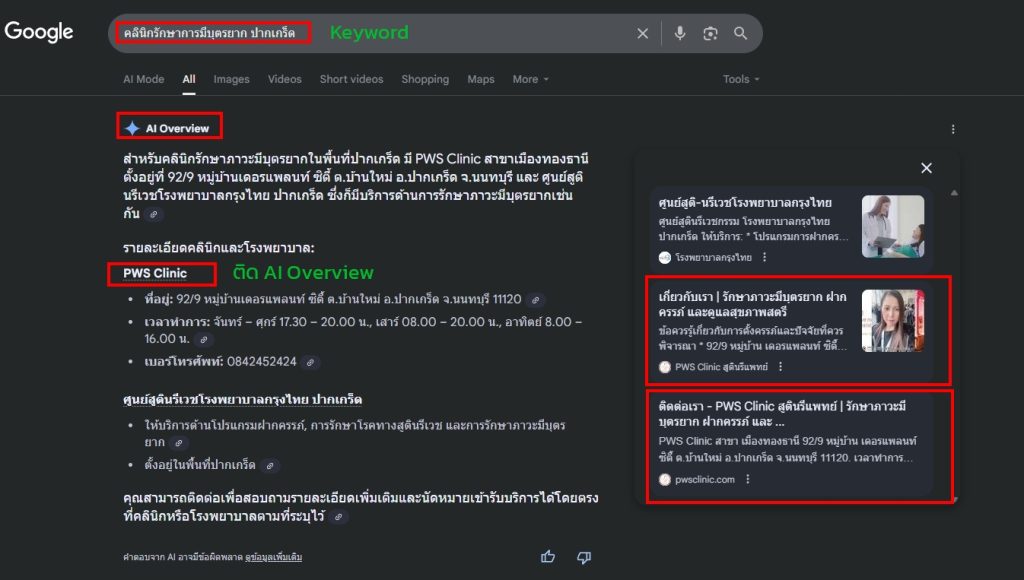Start a voice search with the microphone icon

680,33
